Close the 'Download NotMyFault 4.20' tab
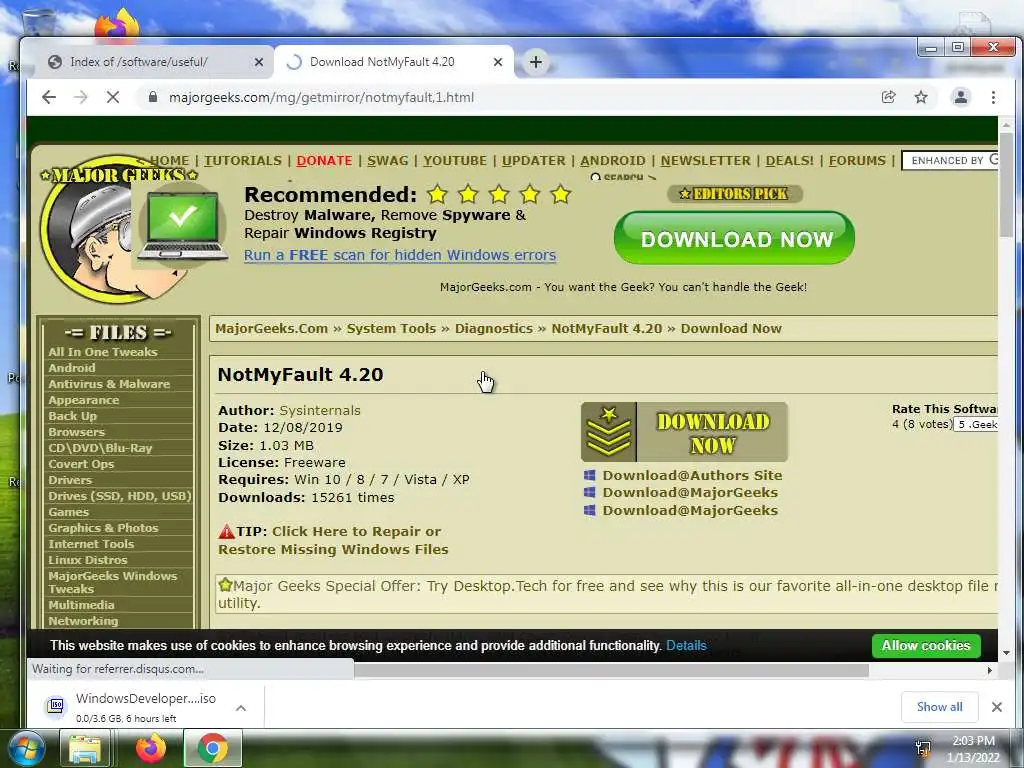The width and height of the screenshot is (1024, 768). coord(498,62)
